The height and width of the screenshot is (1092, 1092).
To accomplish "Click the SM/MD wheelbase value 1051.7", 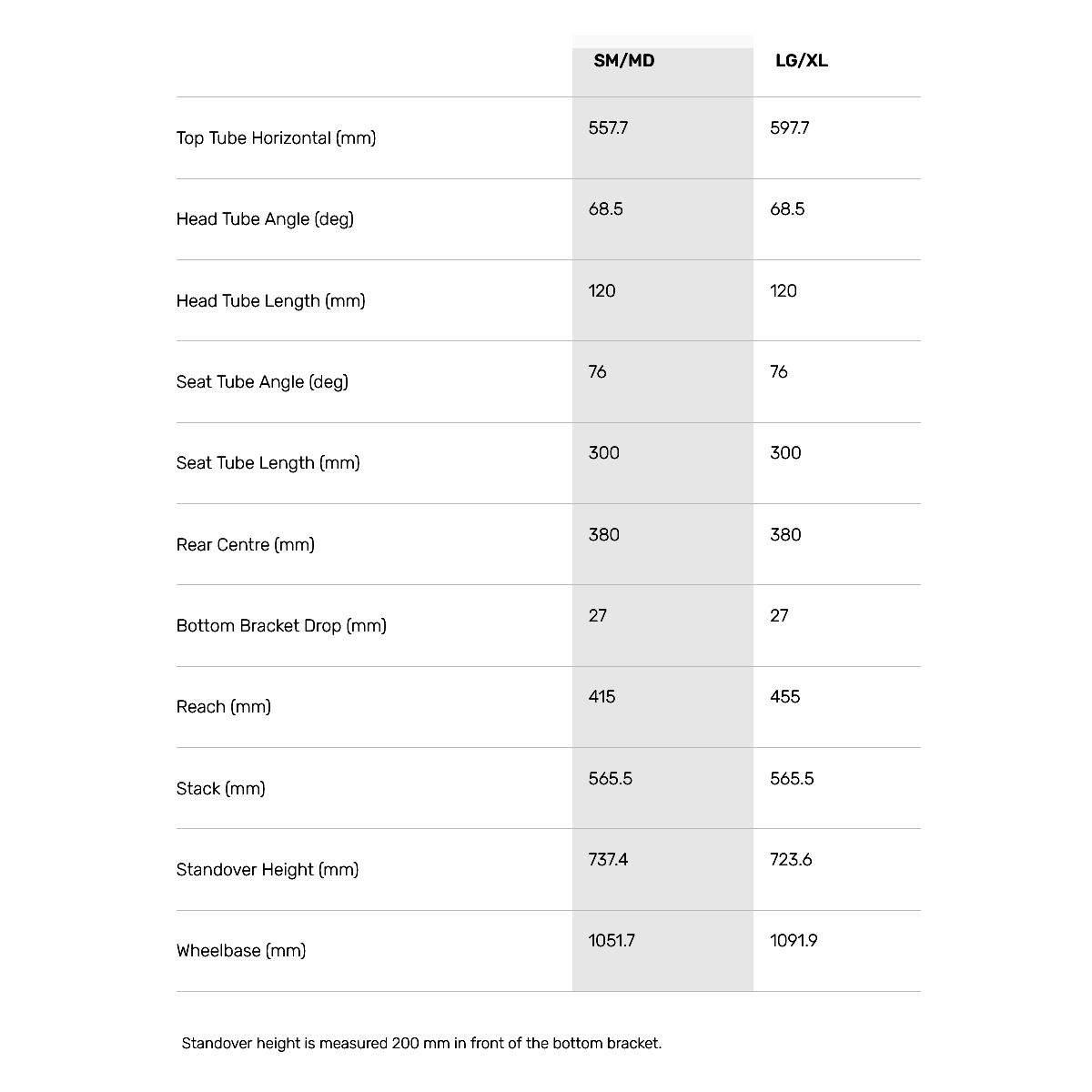I will (611, 941).
